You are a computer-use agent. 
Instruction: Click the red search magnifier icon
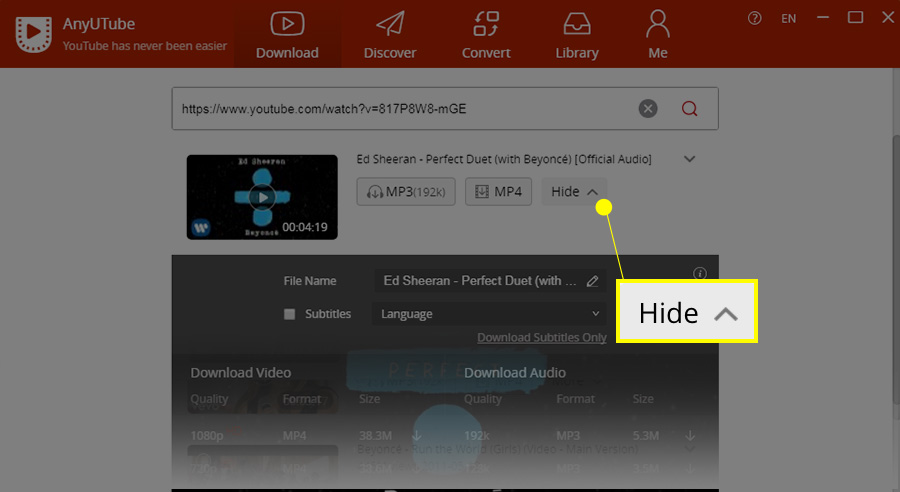tap(689, 109)
